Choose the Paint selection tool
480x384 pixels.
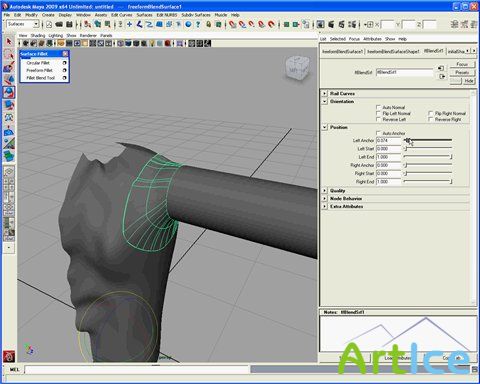9,67
